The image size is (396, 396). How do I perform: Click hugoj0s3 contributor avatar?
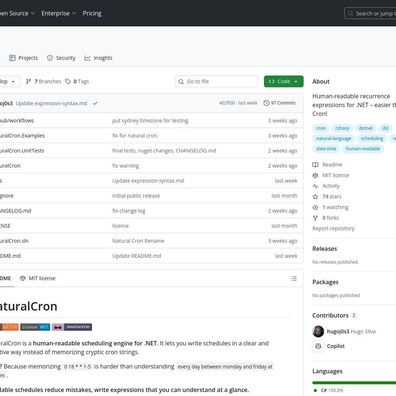[x=318, y=331]
